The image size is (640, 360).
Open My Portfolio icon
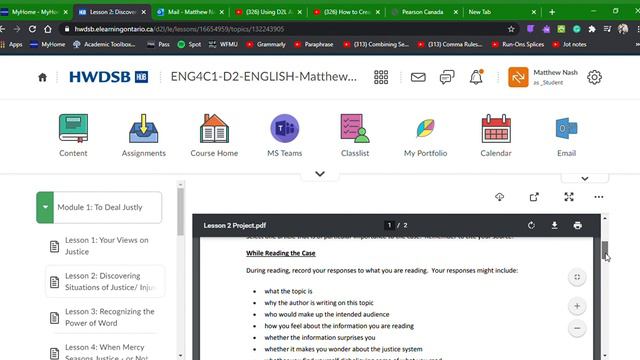(x=425, y=128)
